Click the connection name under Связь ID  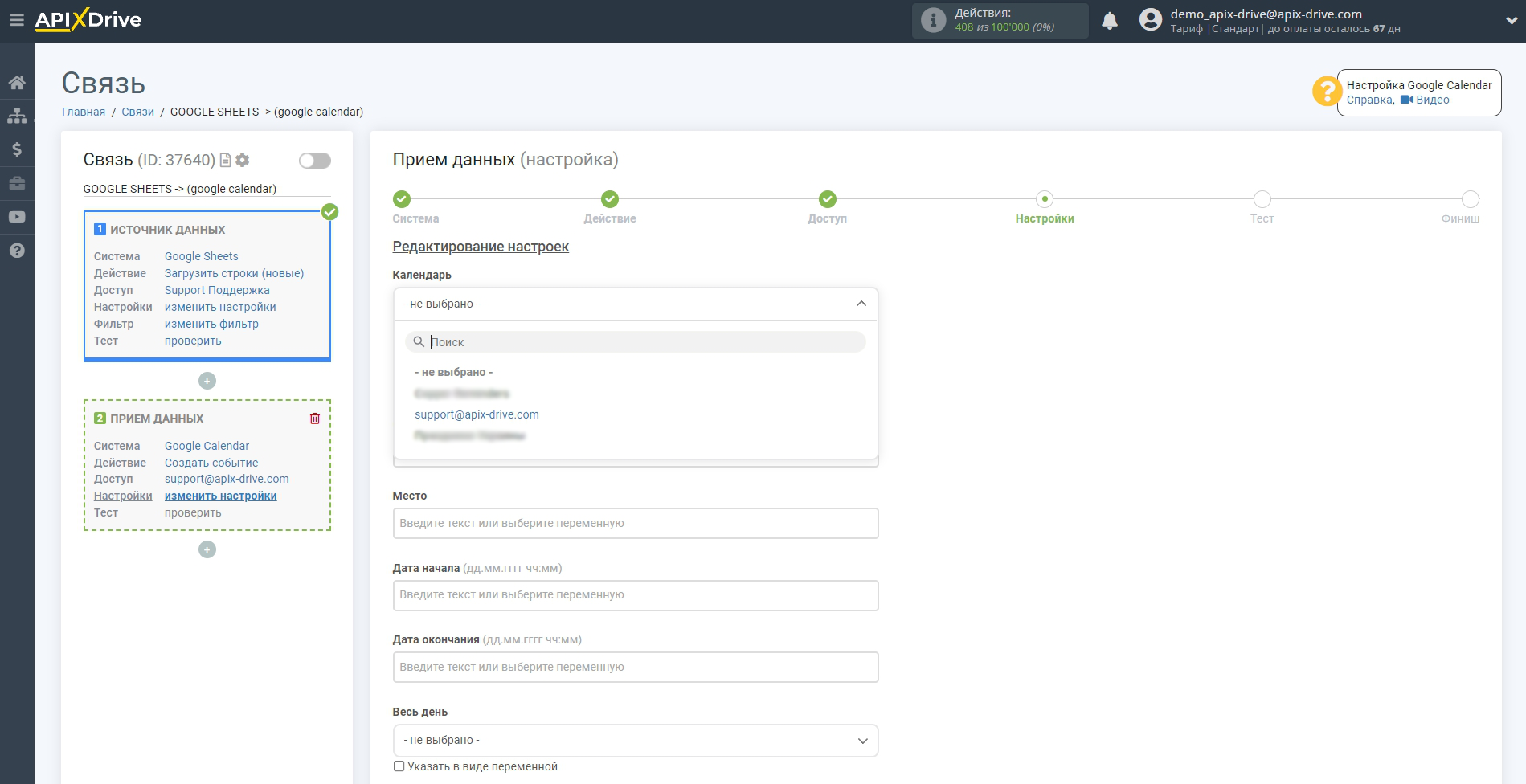coord(180,189)
